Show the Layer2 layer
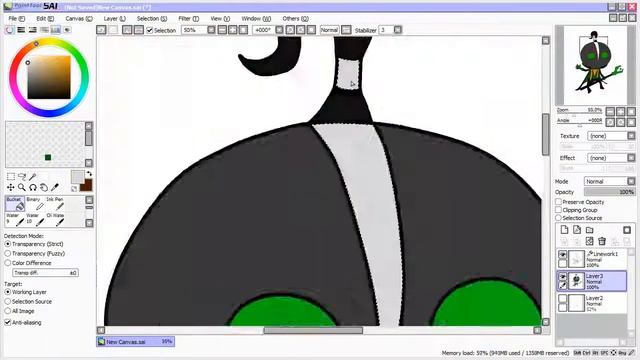 click(562, 299)
